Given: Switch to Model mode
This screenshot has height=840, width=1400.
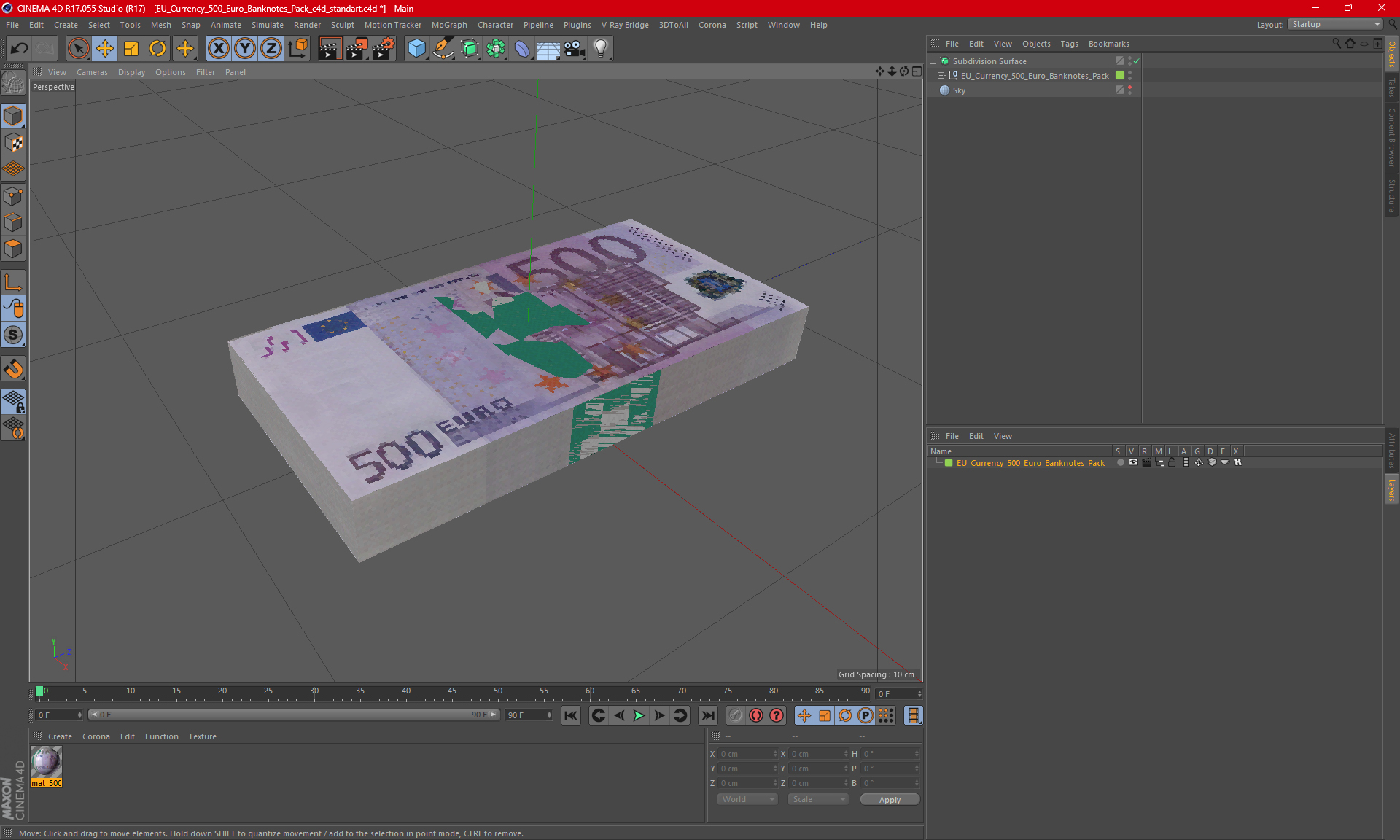Looking at the screenshot, I should click(x=13, y=116).
